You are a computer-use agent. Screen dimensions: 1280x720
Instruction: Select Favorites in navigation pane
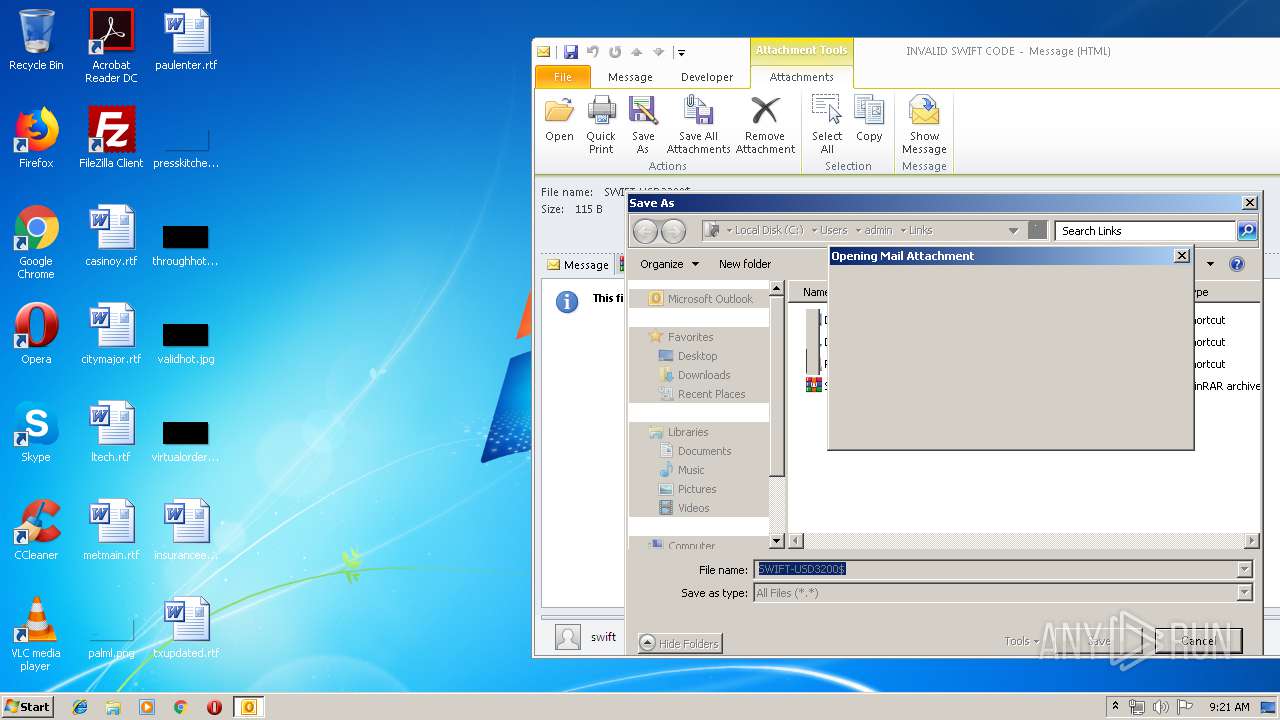pyautogui.click(x=681, y=337)
